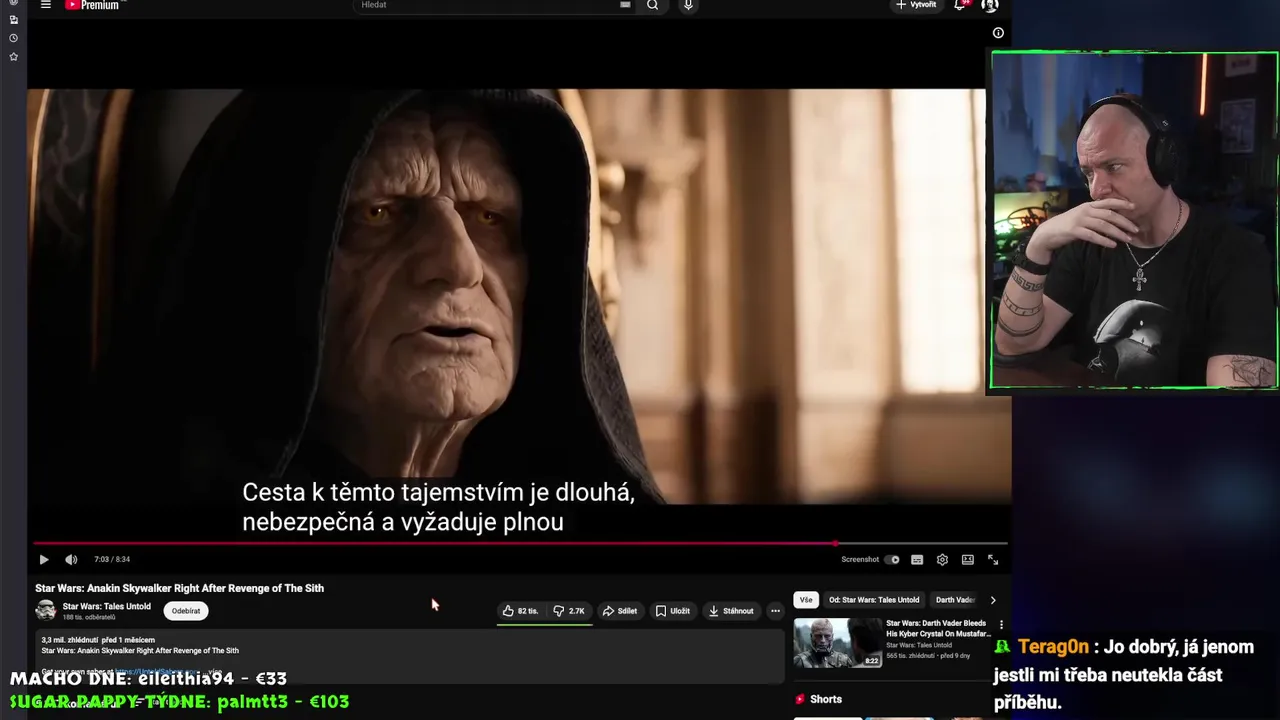Click the 7:03 / 8:34 time display
Viewport: 1280px width, 720px height.
tap(112, 560)
